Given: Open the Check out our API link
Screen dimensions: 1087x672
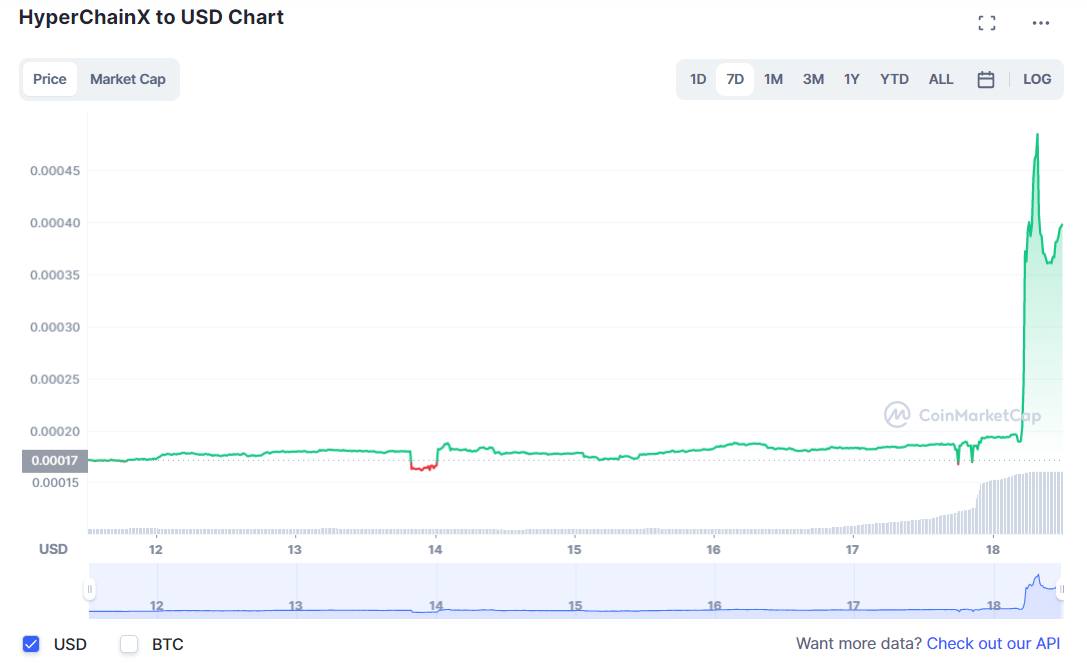Looking at the screenshot, I should pyautogui.click(x=992, y=643).
